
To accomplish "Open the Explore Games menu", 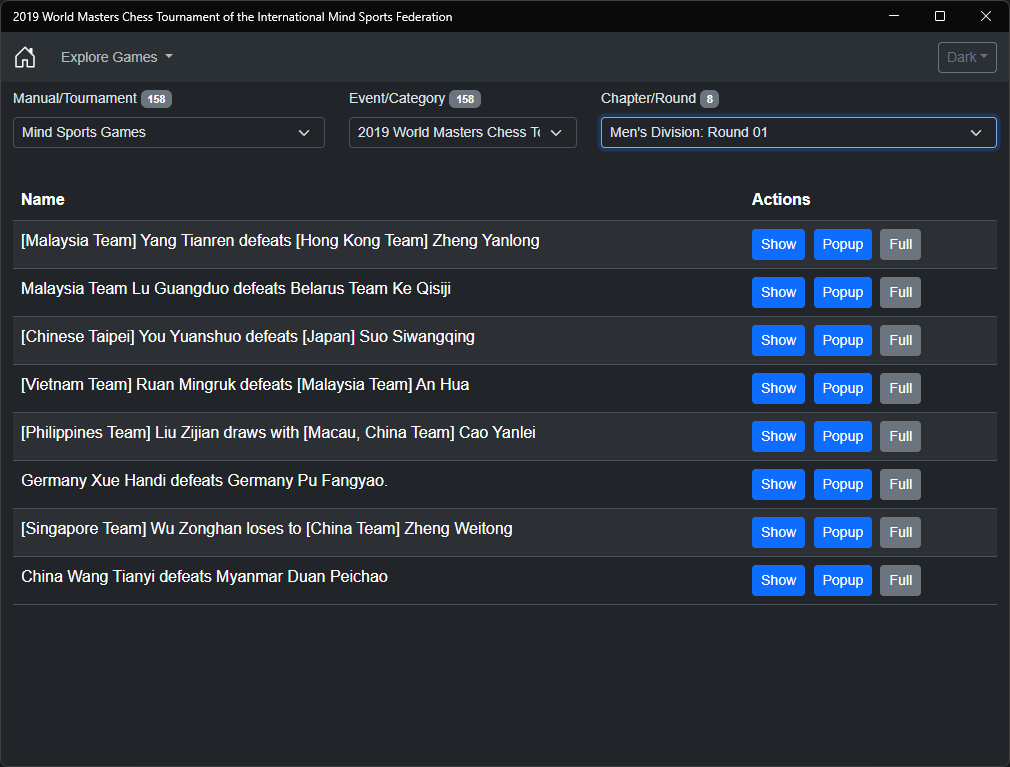I will (x=117, y=57).
